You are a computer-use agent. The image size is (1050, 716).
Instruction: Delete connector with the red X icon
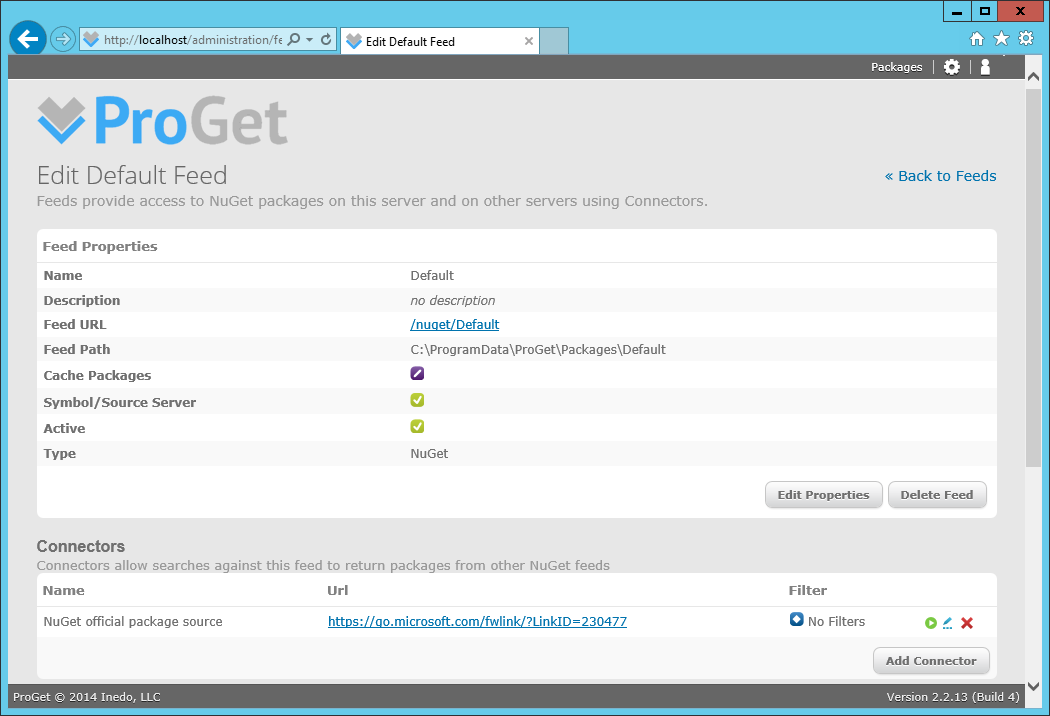pyautogui.click(x=967, y=623)
